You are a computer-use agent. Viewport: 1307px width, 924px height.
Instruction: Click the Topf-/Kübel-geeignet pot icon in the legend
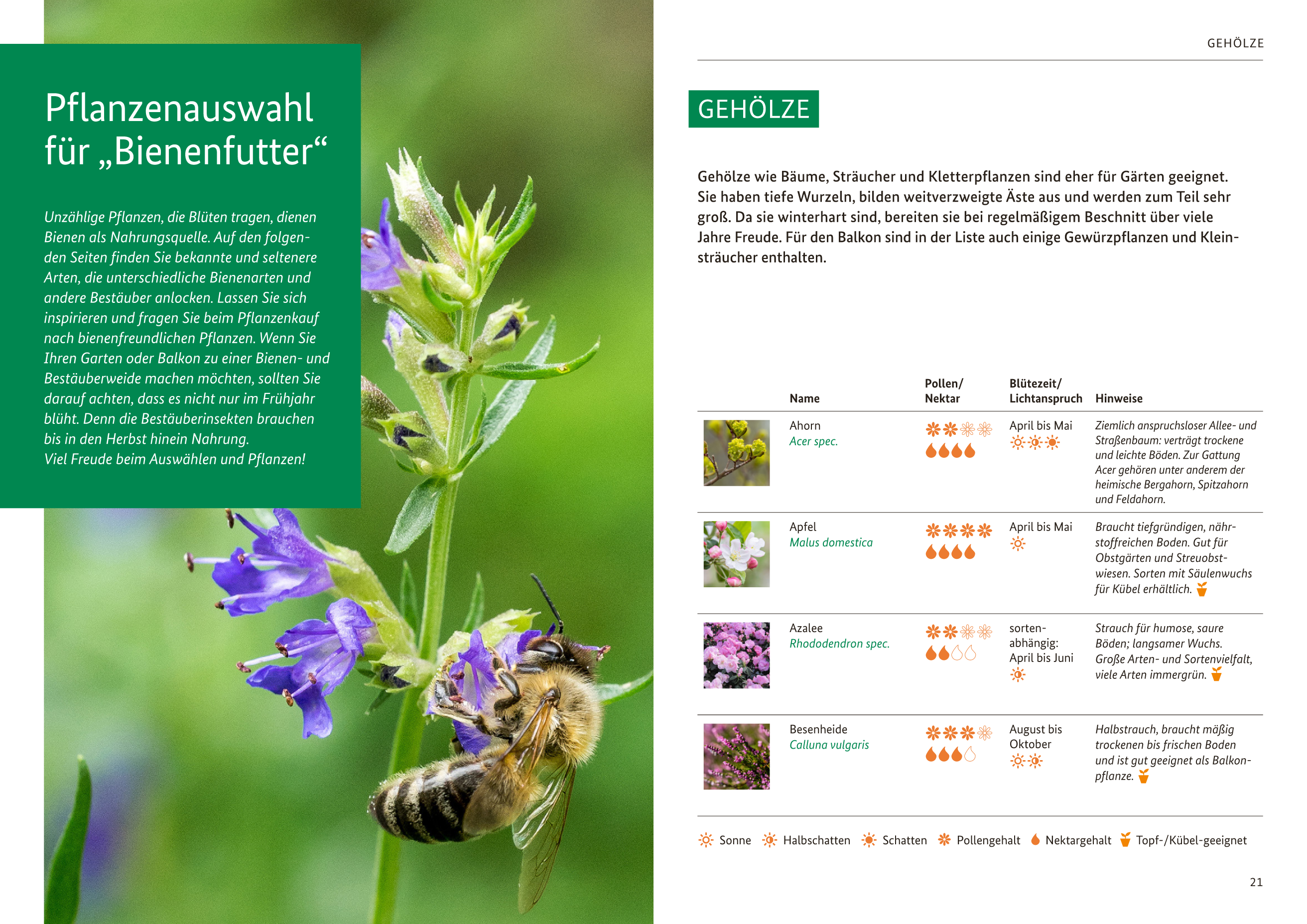[1125, 840]
